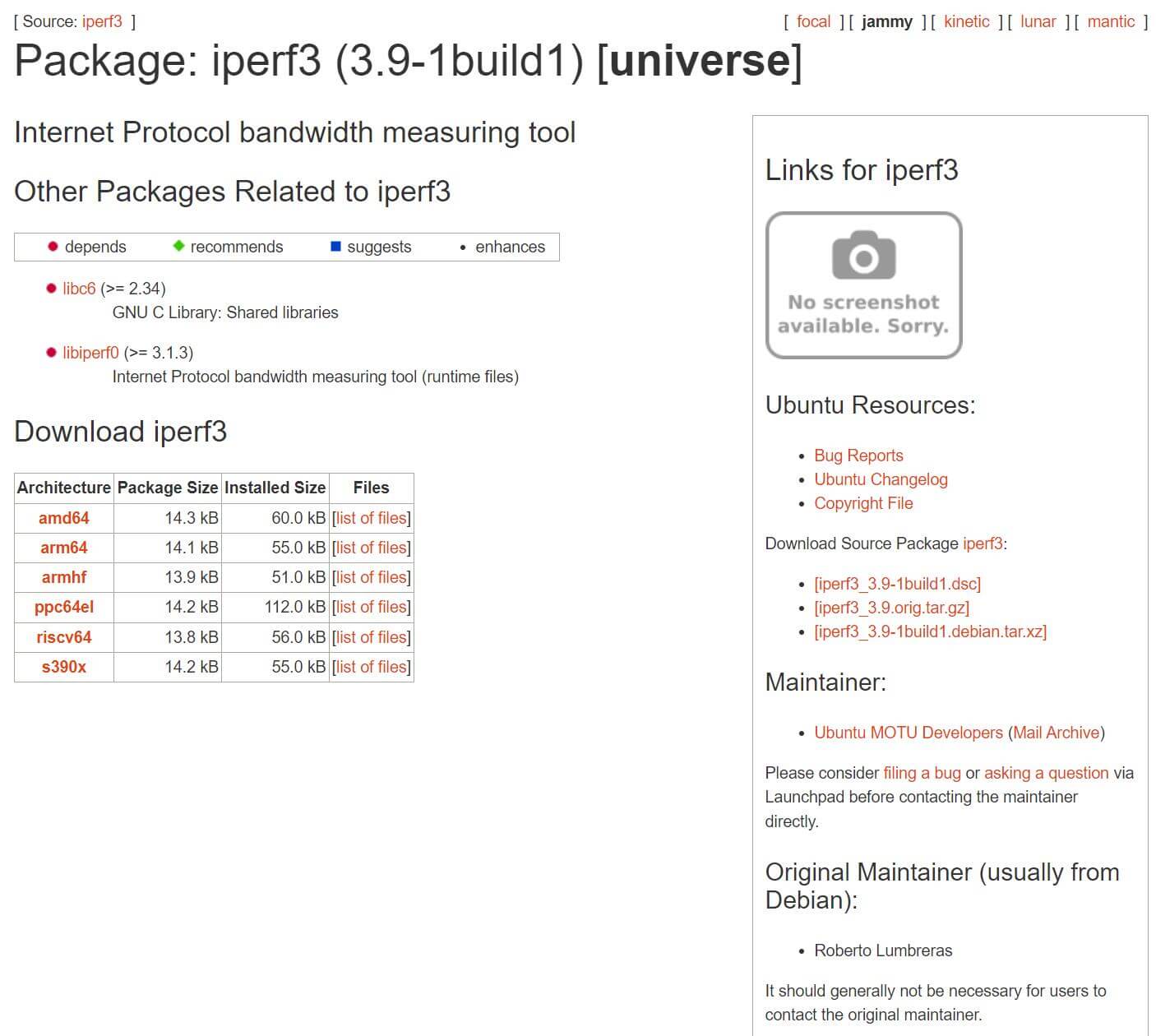
Task: Select the 'Package Size' table header
Action: pyautogui.click(x=168, y=488)
